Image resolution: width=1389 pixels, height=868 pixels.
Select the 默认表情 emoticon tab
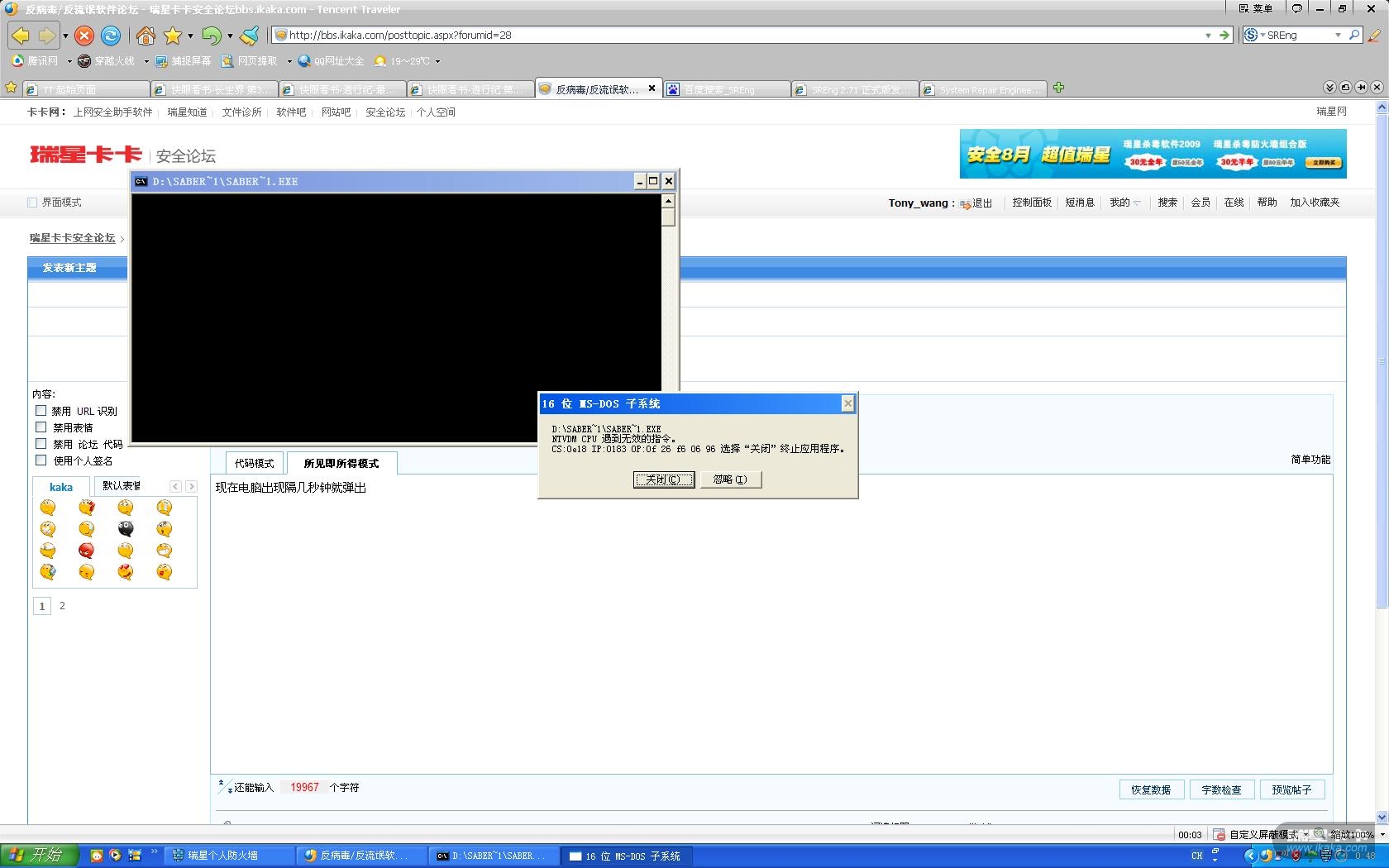[122, 486]
